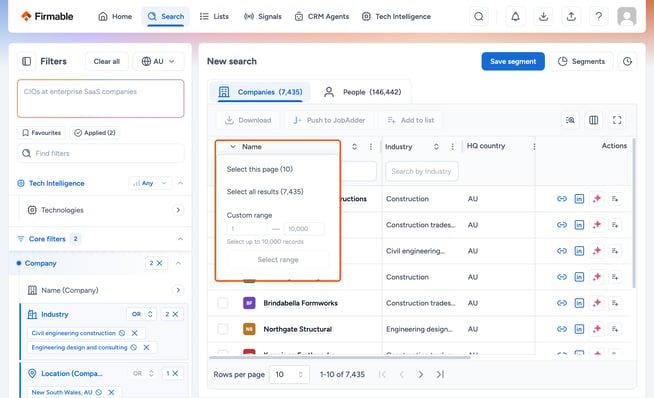654x398 pixels.
Task: Toggle Industry OR operator
Action: click(142, 314)
